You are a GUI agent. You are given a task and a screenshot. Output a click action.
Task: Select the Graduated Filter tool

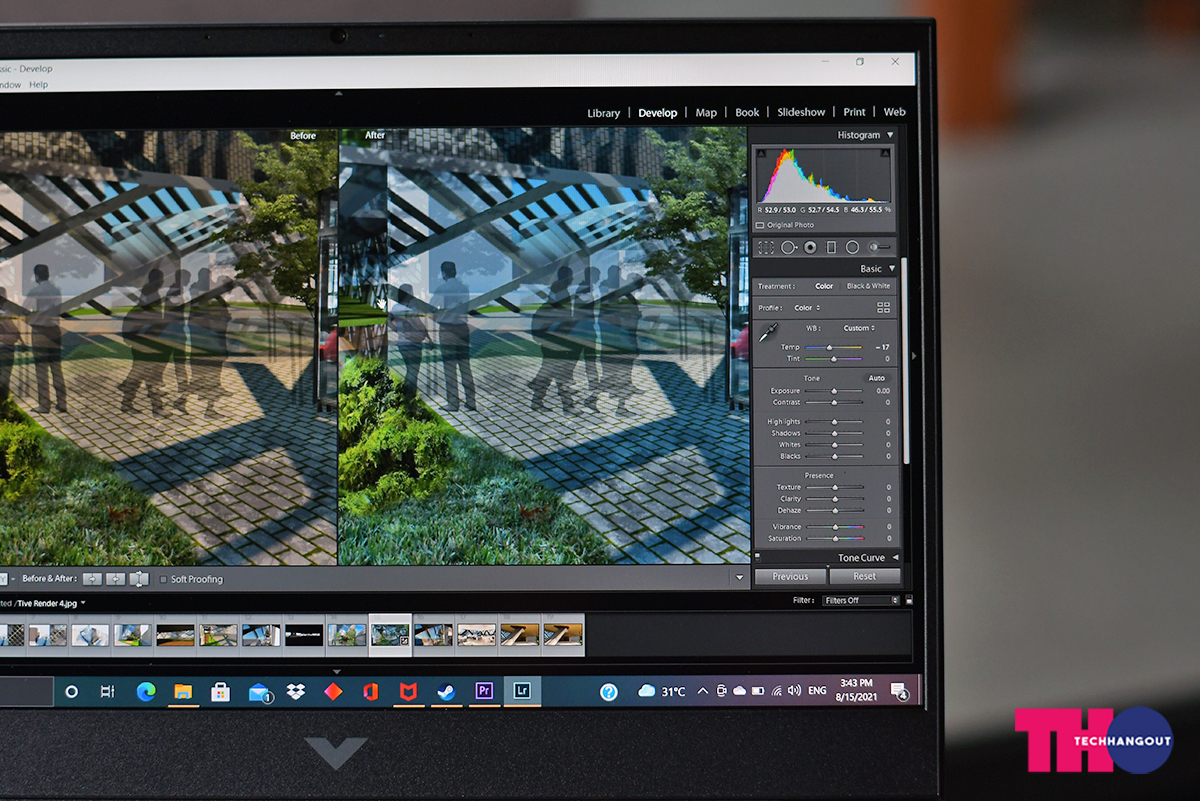[x=831, y=247]
